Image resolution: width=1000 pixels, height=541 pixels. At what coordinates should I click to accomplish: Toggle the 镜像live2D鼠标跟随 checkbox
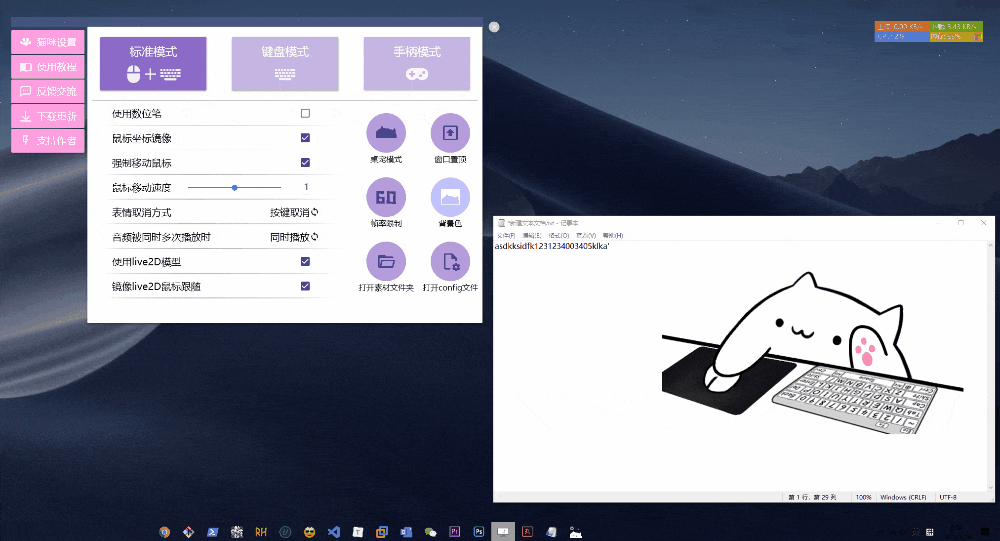(x=305, y=286)
